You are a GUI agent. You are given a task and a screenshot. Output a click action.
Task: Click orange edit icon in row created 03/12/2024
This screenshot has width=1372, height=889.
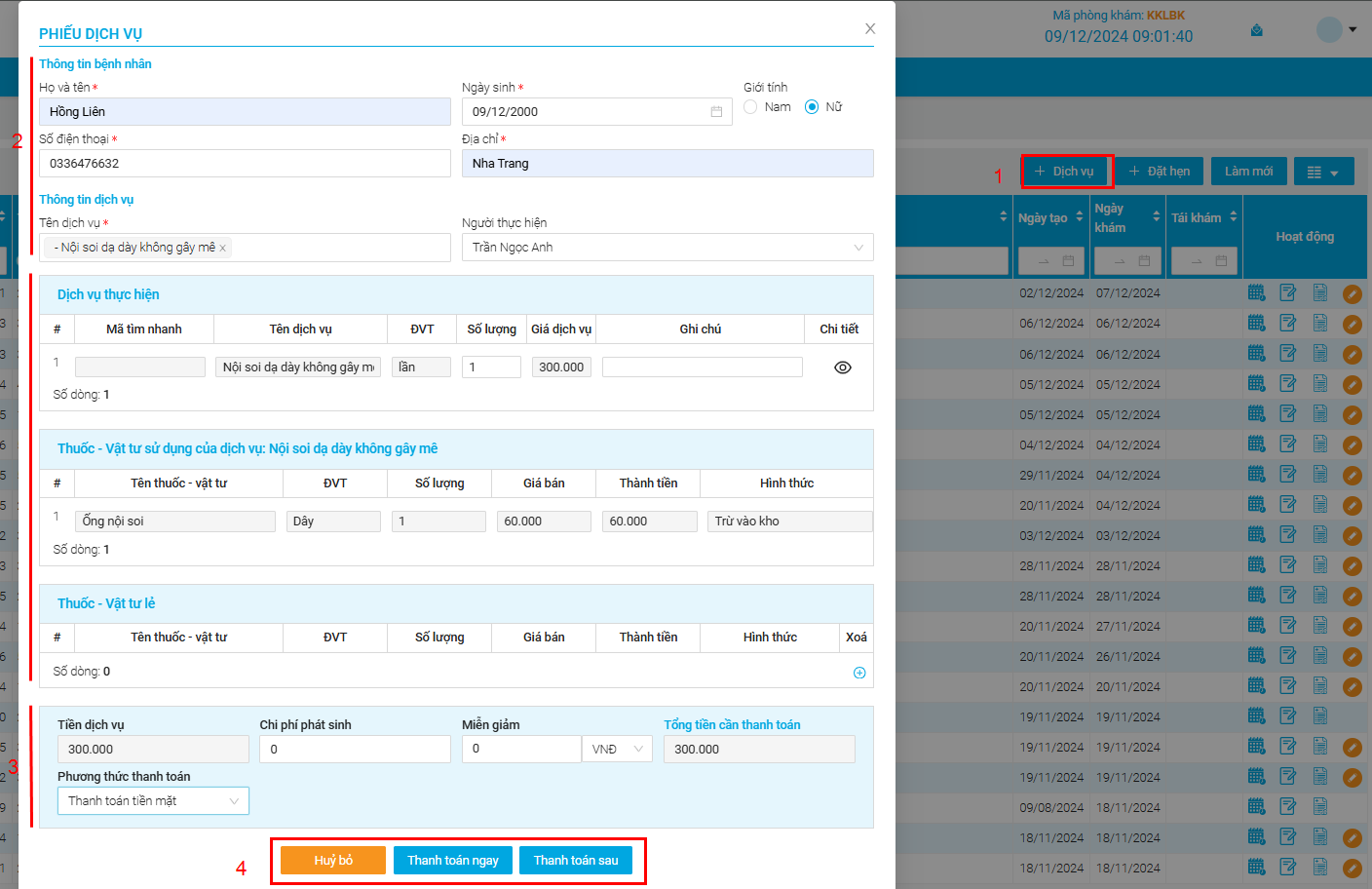[1353, 536]
